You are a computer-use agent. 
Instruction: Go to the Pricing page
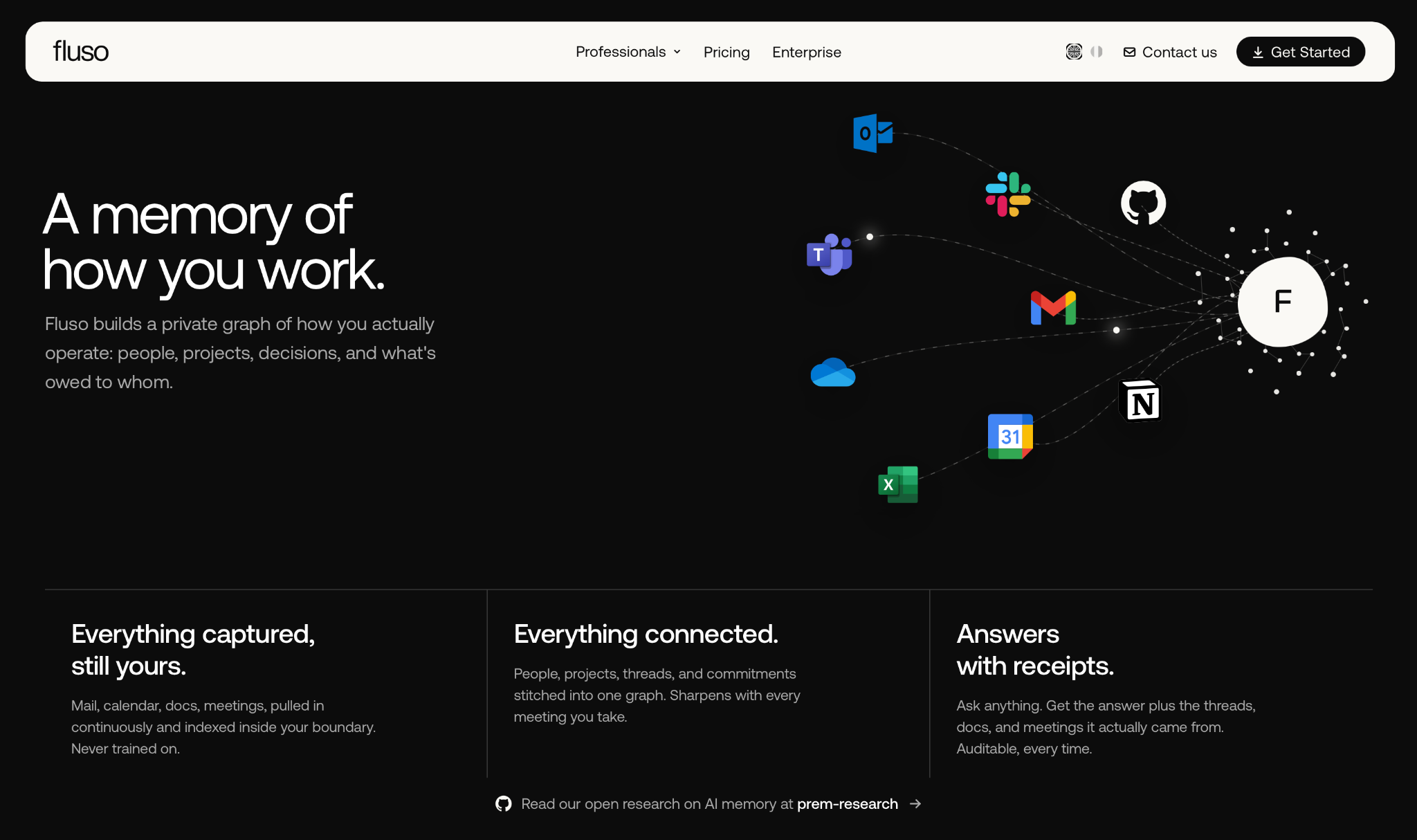click(x=726, y=52)
